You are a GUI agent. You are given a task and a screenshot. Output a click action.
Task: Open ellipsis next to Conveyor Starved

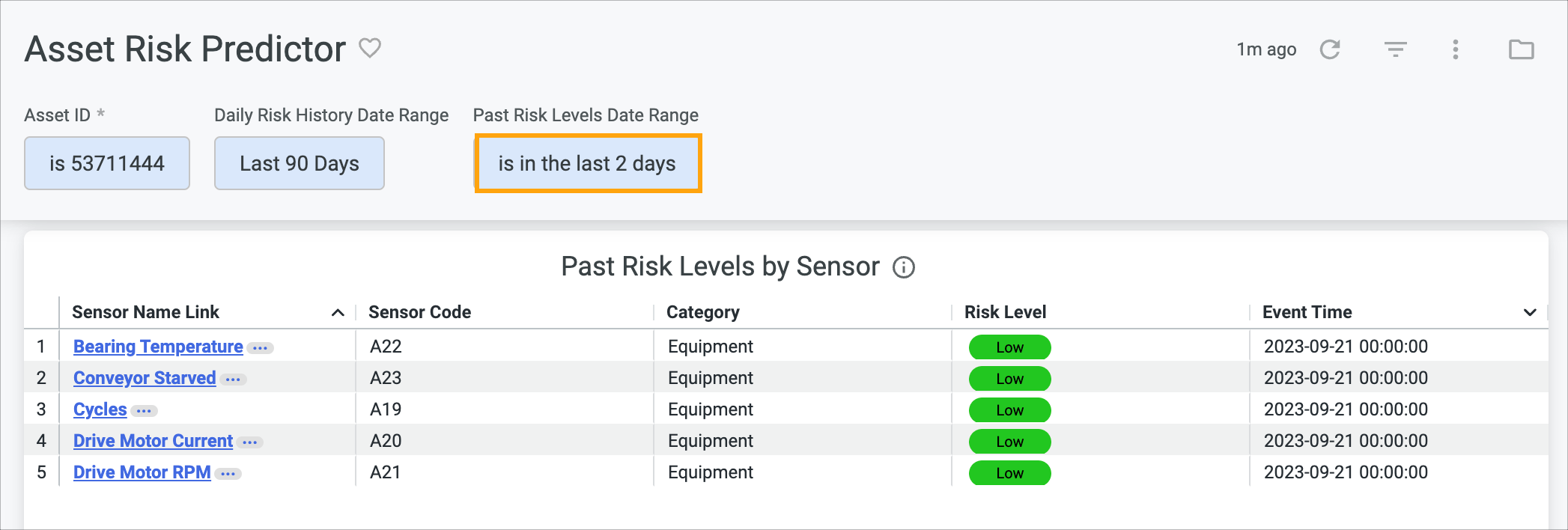(x=233, y=380)
